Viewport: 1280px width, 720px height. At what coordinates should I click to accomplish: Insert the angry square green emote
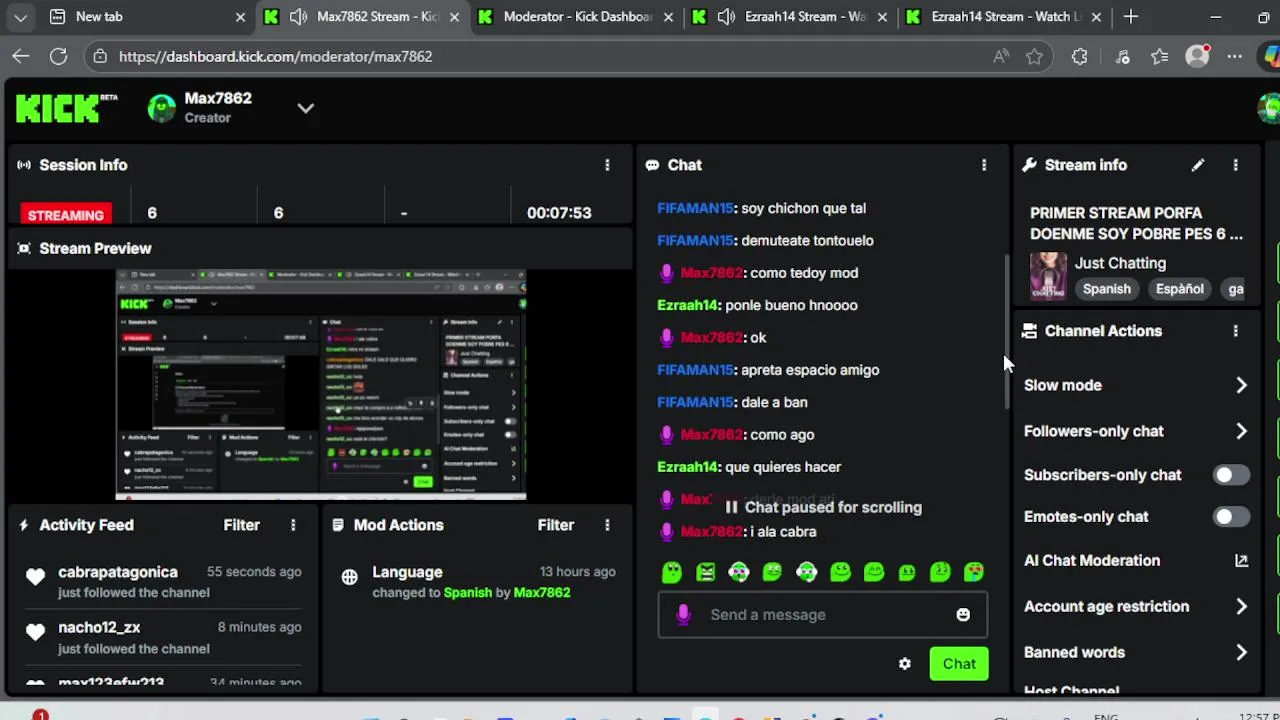pyautogui.click(x=706, y=572)
